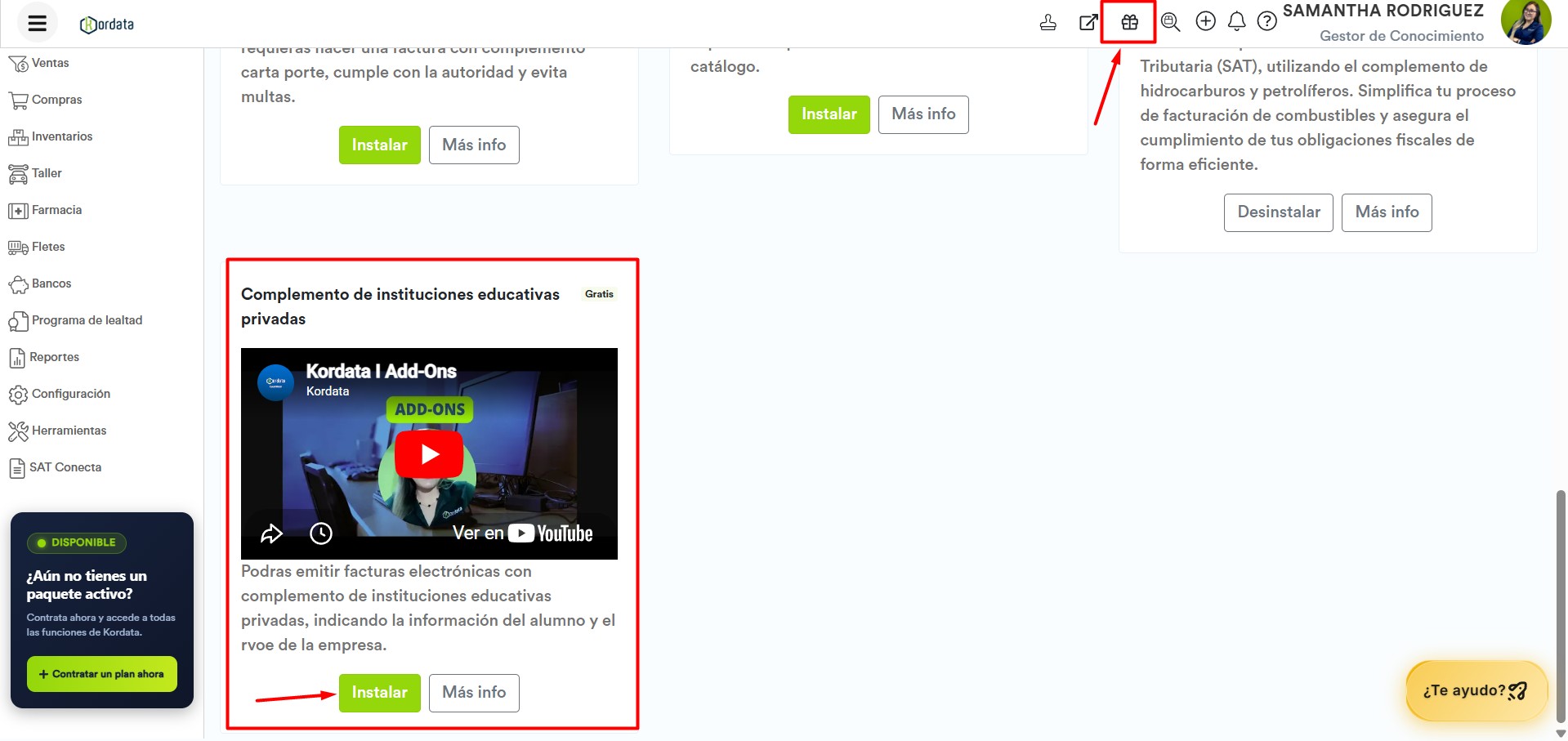Click the Farmacia cross icon
Screen dimensions: 1568x741
point(18,211)
